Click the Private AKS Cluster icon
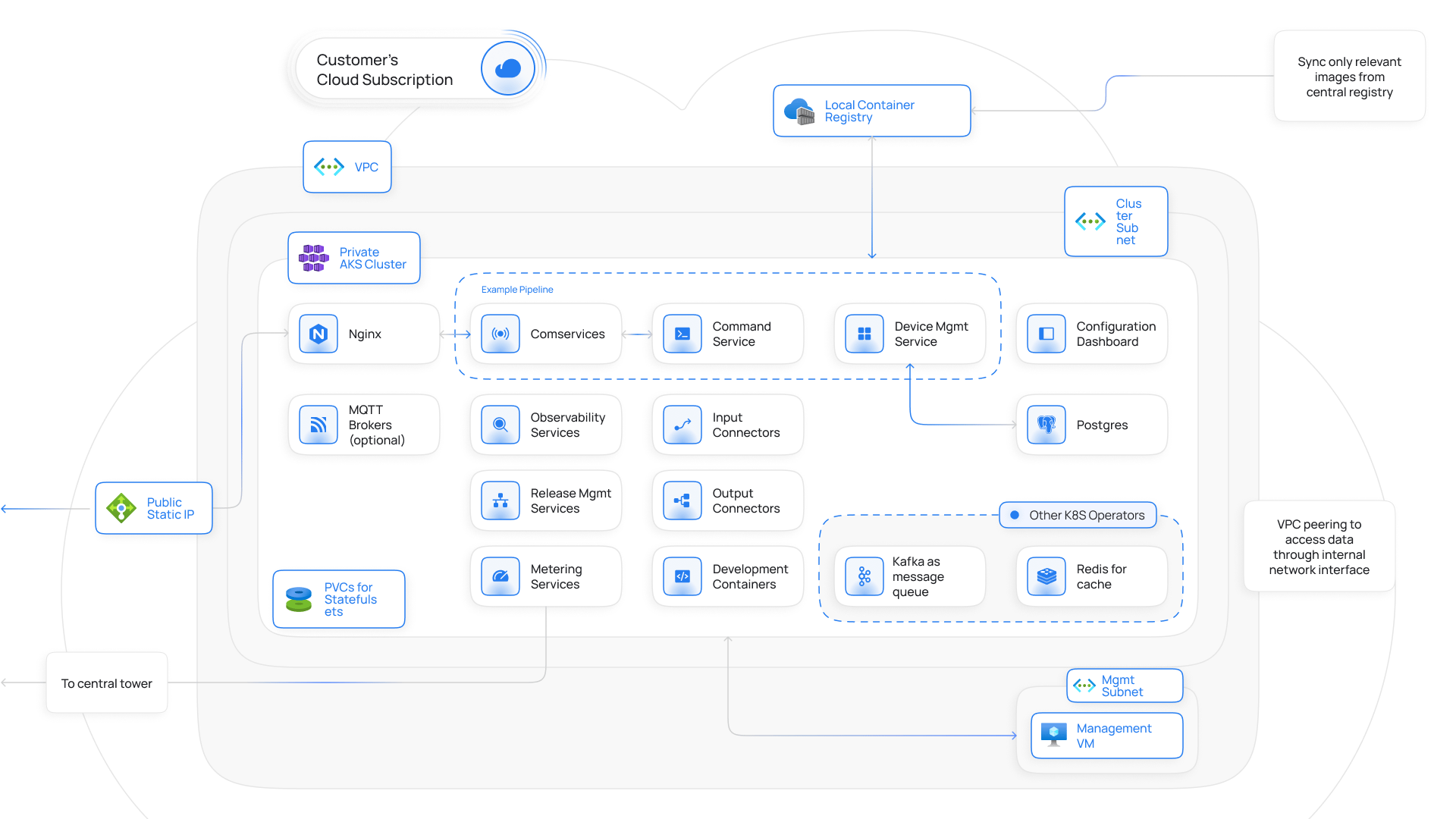The width and height of the screenshot is (1456, 819). tap(314, 258)
